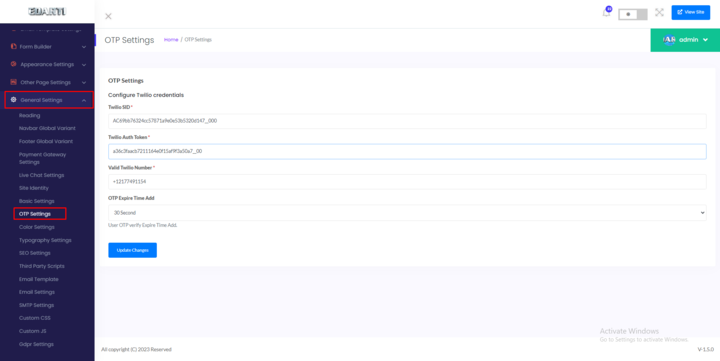Click the fullscreen expand icon
720x361 pixels.
(659, 12)
